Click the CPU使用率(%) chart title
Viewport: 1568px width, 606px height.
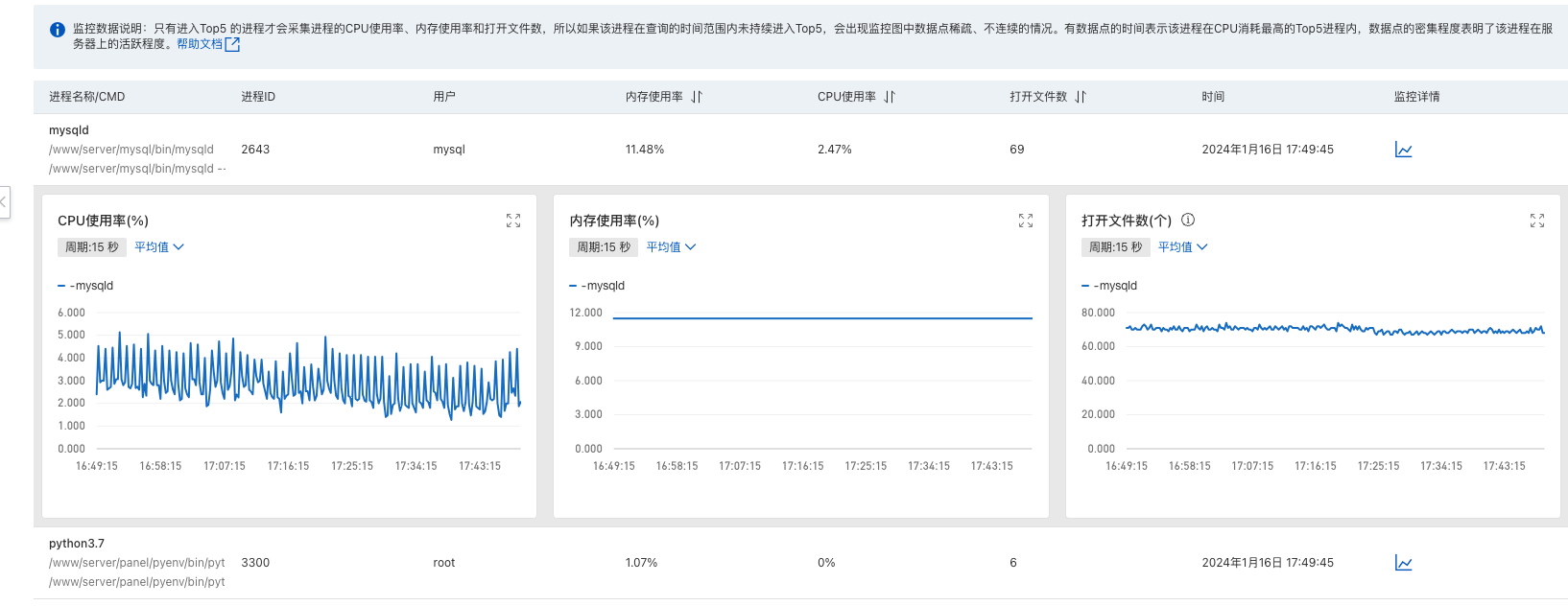tap(103, 221)
